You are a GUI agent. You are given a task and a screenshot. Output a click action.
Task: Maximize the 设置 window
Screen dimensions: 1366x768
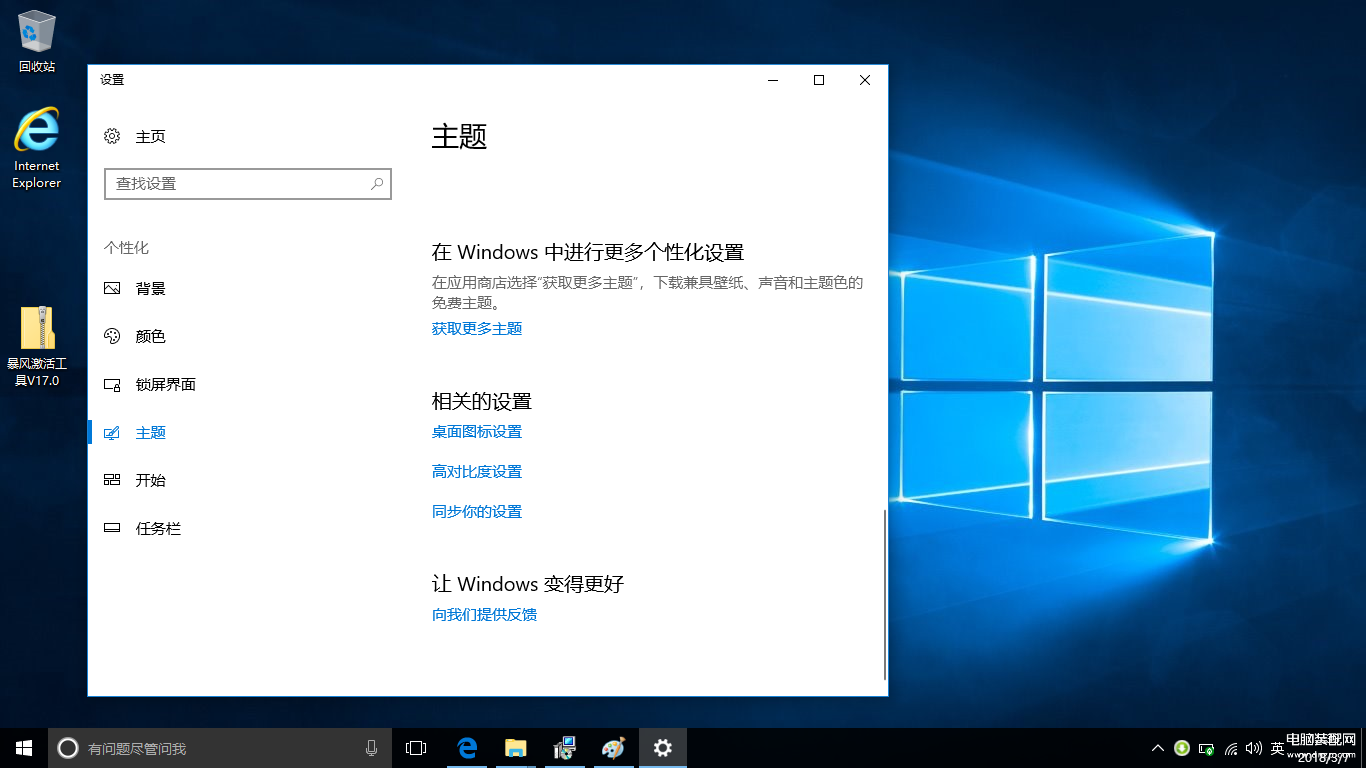click(x=819, y=80)
